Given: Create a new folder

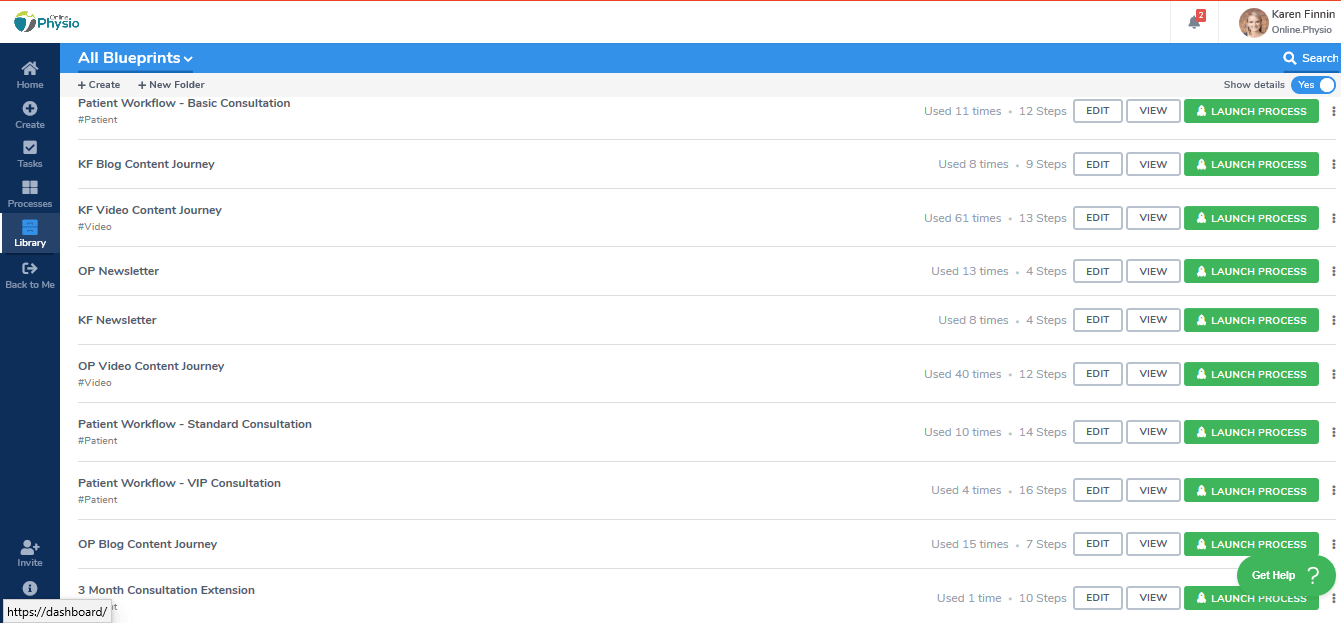Looking at the screenshot, I should click(x=170, y=84).
